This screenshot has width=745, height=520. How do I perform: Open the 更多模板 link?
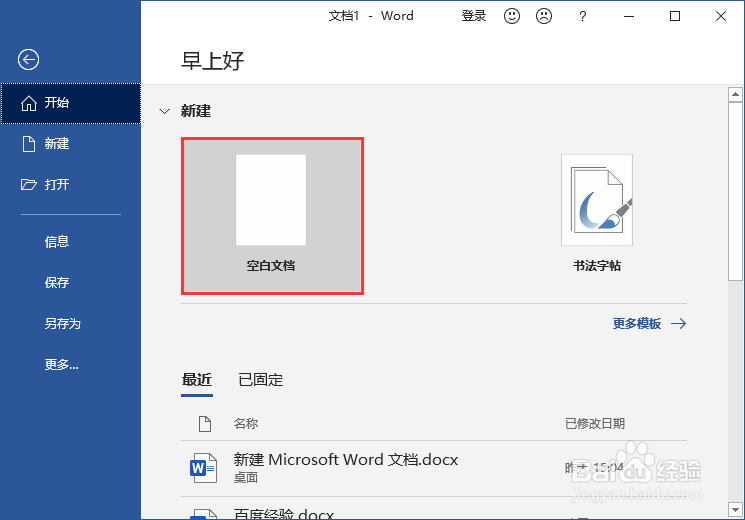click(x=649, y=324)
